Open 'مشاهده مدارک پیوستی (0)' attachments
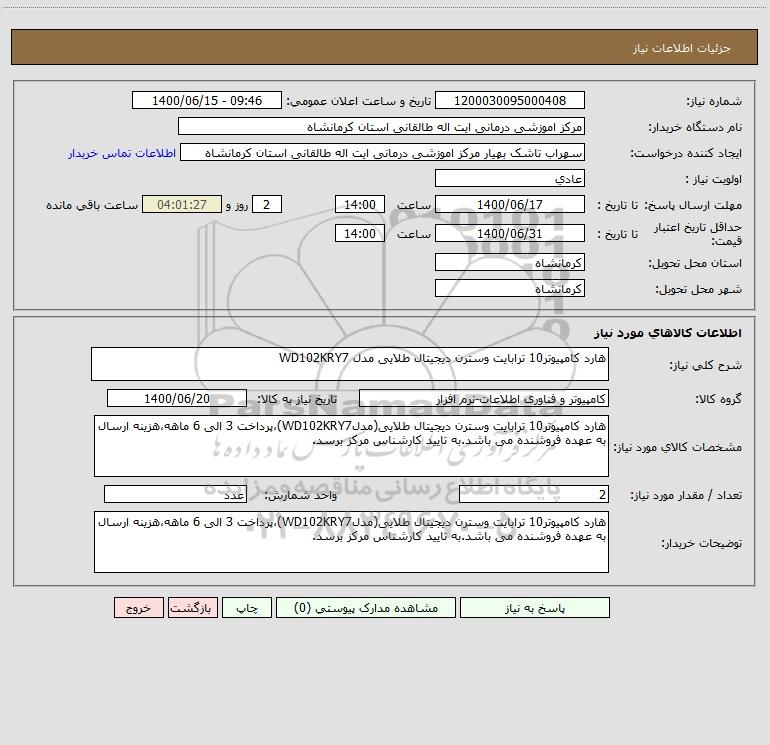The width and height of the screenshot is (770, 745). pos(366,608)
